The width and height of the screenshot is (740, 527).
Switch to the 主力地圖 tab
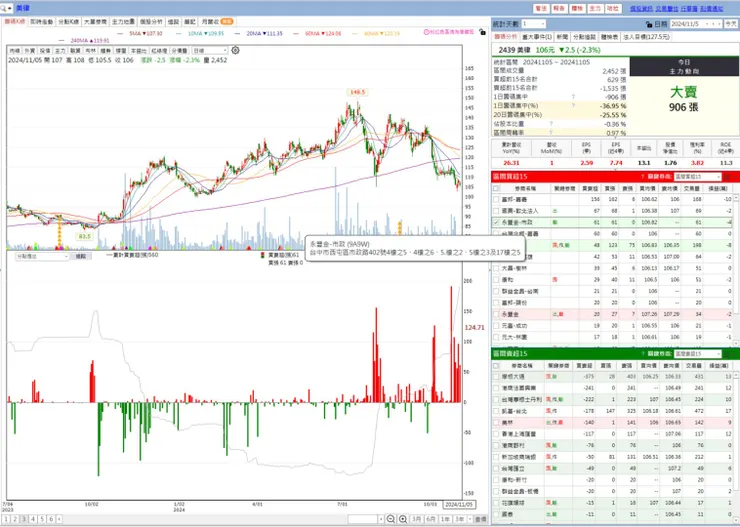point(123,22)
